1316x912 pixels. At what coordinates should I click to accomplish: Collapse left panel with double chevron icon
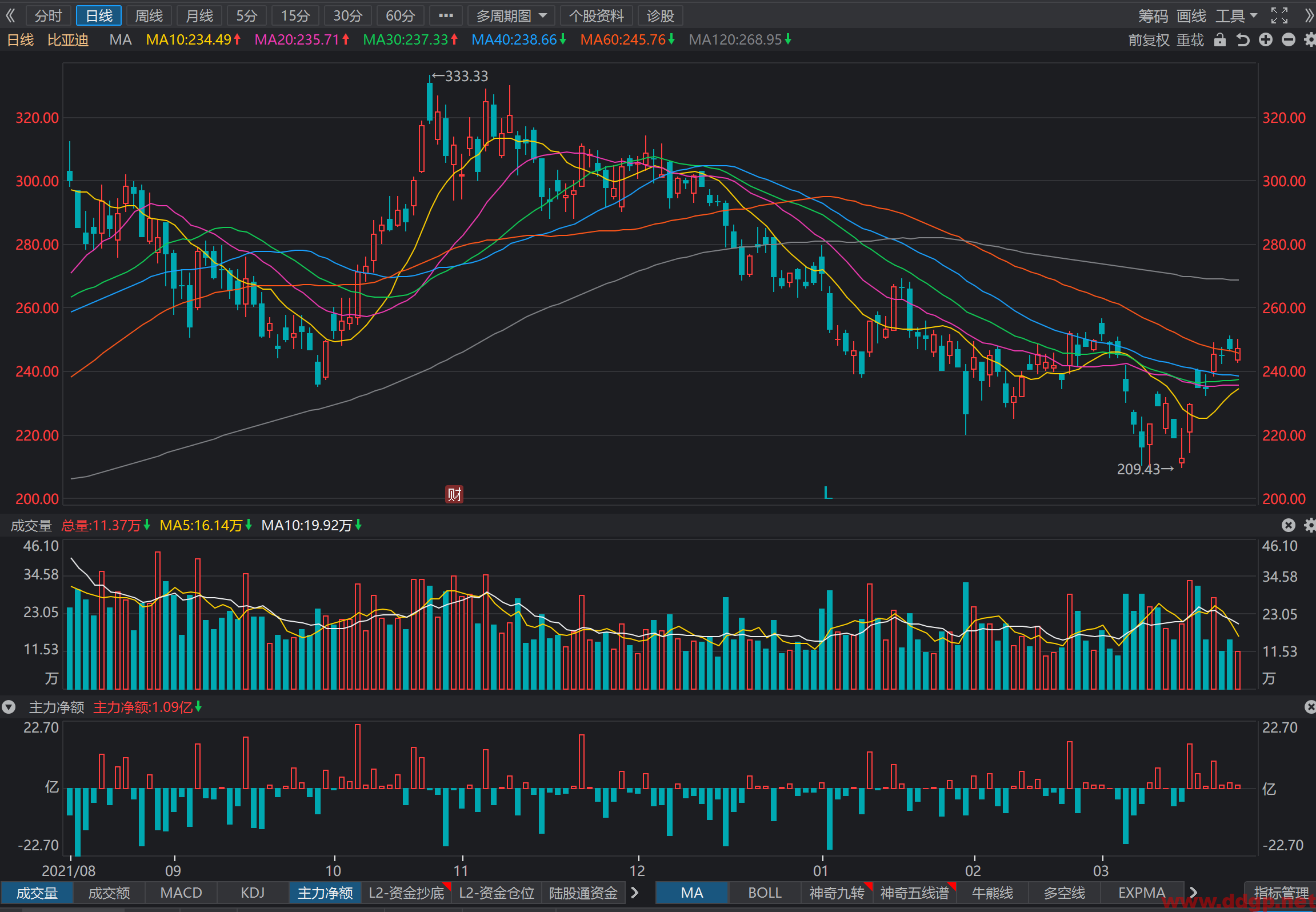10,15
